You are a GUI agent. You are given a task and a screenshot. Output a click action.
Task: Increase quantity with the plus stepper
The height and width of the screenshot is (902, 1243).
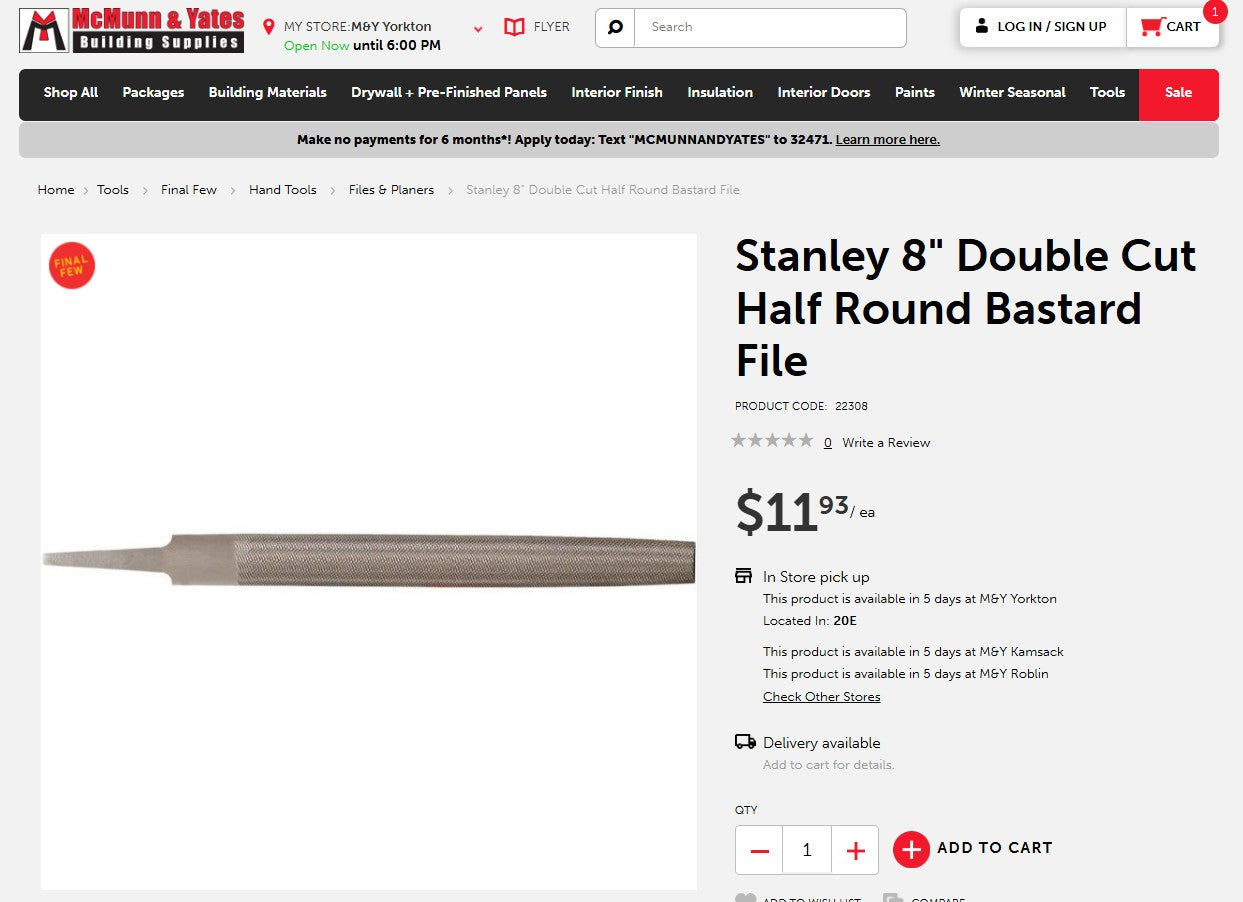pos(855,849)
